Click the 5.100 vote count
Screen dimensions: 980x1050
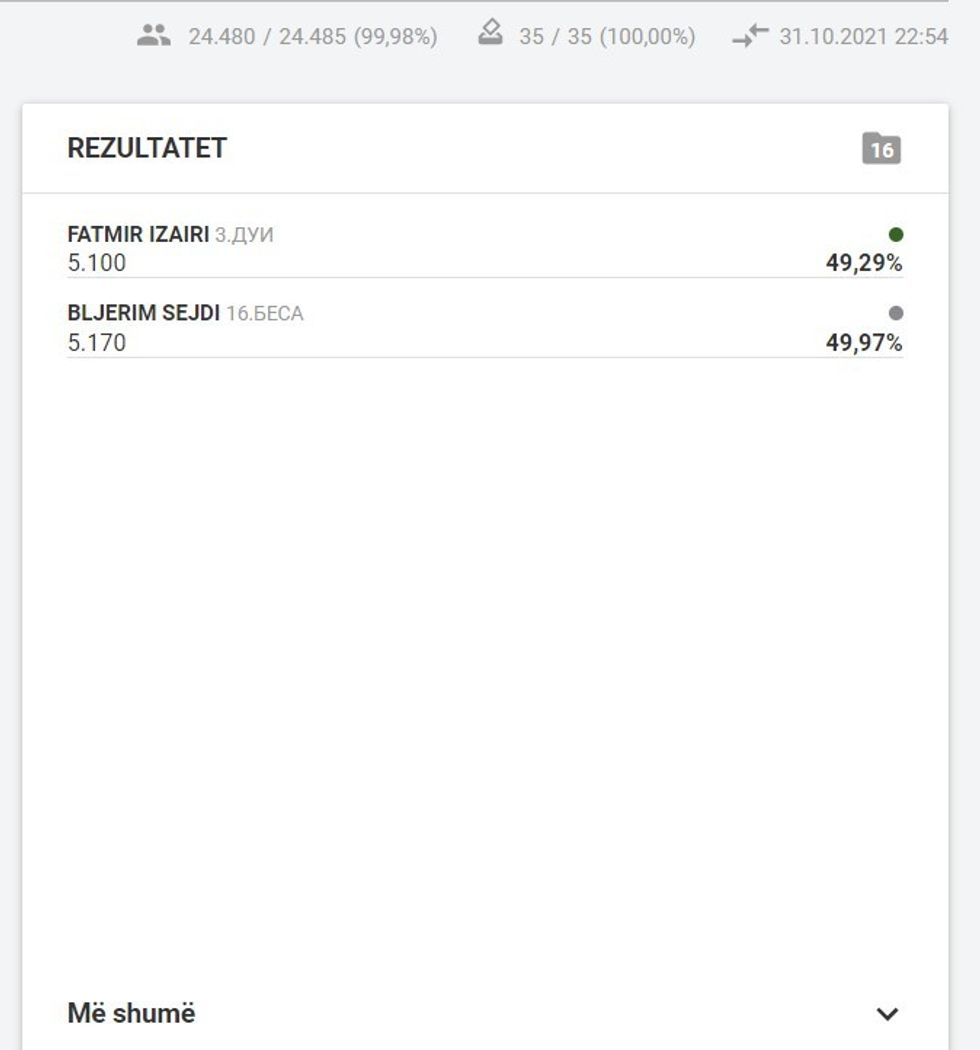tap(97, 264)
